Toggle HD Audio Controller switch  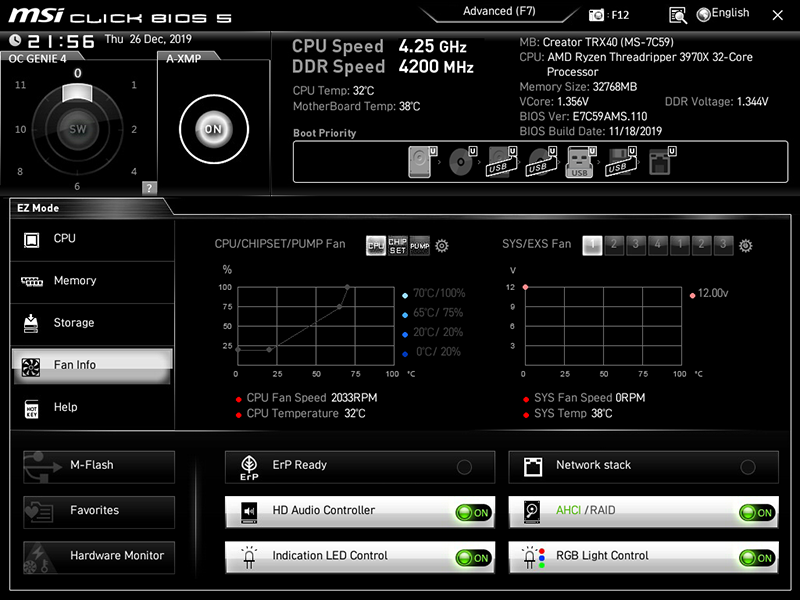coord(473,512)
